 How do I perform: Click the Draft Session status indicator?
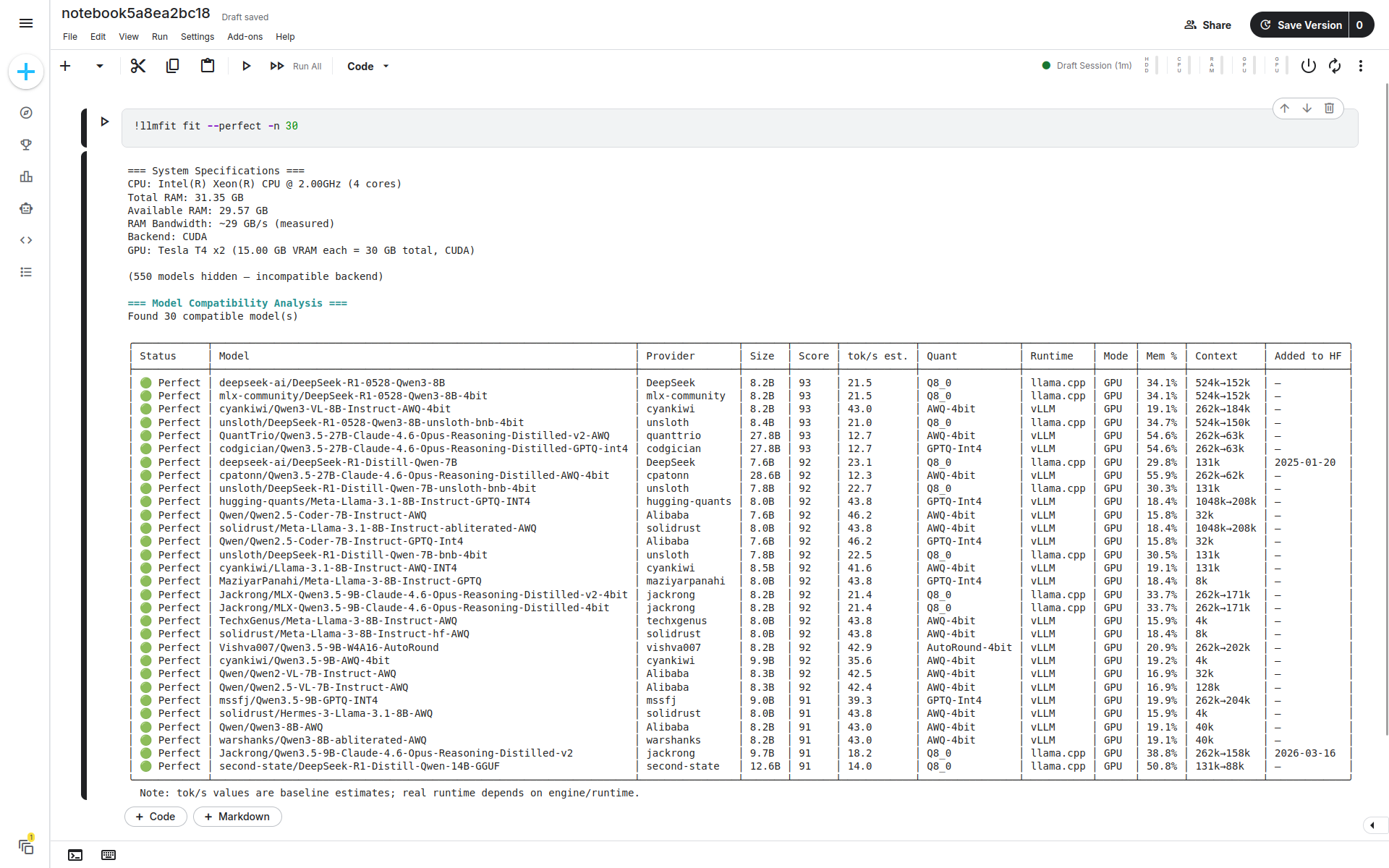coord(1087,66)
